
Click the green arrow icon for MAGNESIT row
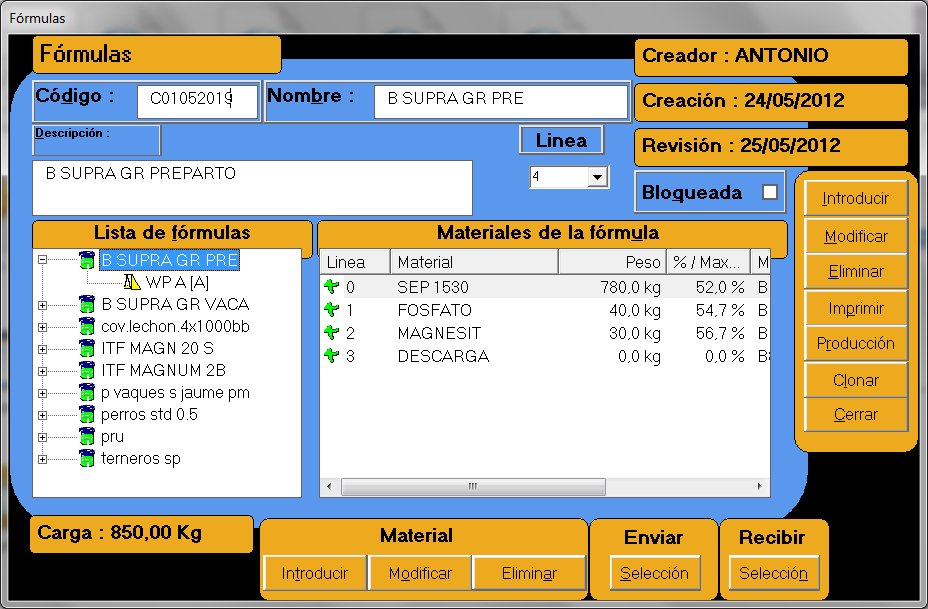[332, 333]
